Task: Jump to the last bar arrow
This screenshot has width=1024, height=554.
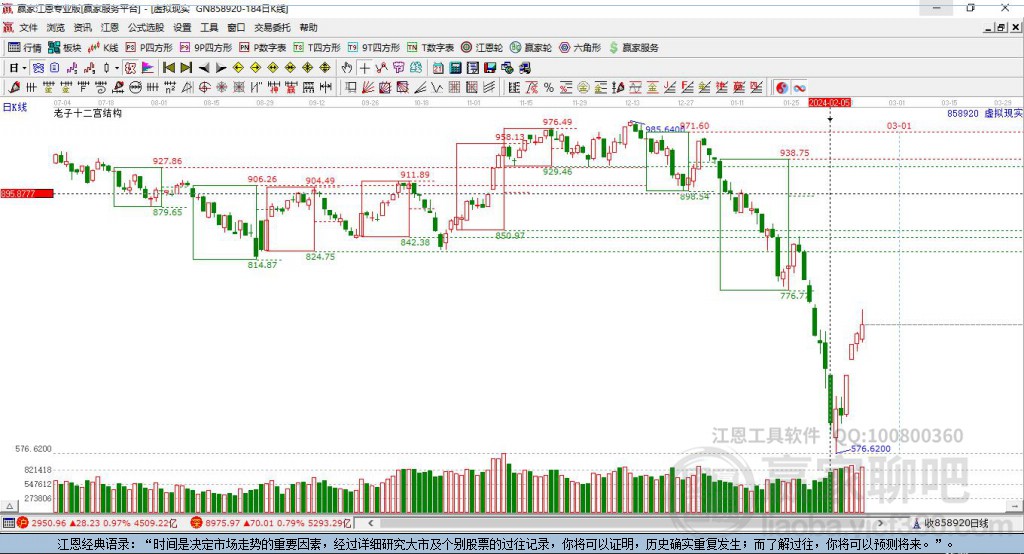Action: pyautogui.click(x=186, y=67)
